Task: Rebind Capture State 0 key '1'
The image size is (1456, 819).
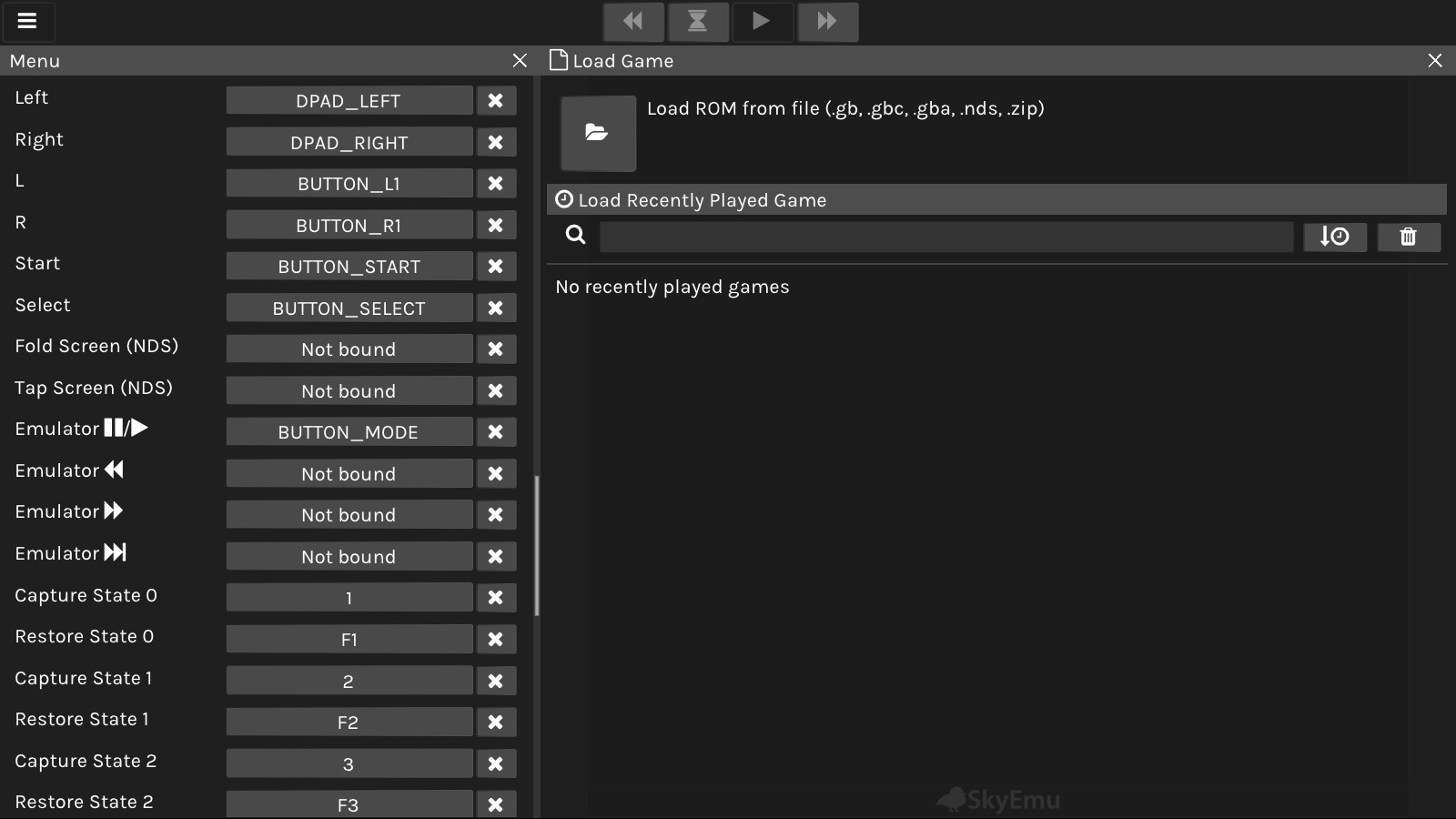Action: click(349, 598)
